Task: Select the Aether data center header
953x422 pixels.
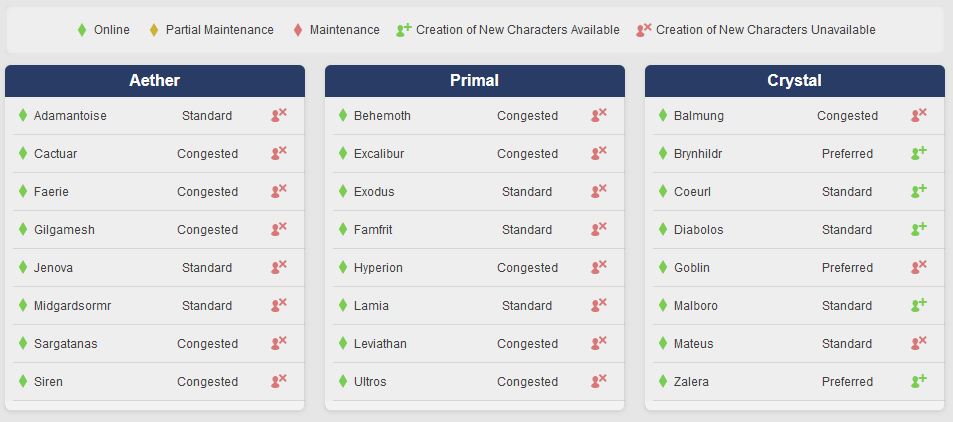Action: pyautogui.click(x=155, y=81)
